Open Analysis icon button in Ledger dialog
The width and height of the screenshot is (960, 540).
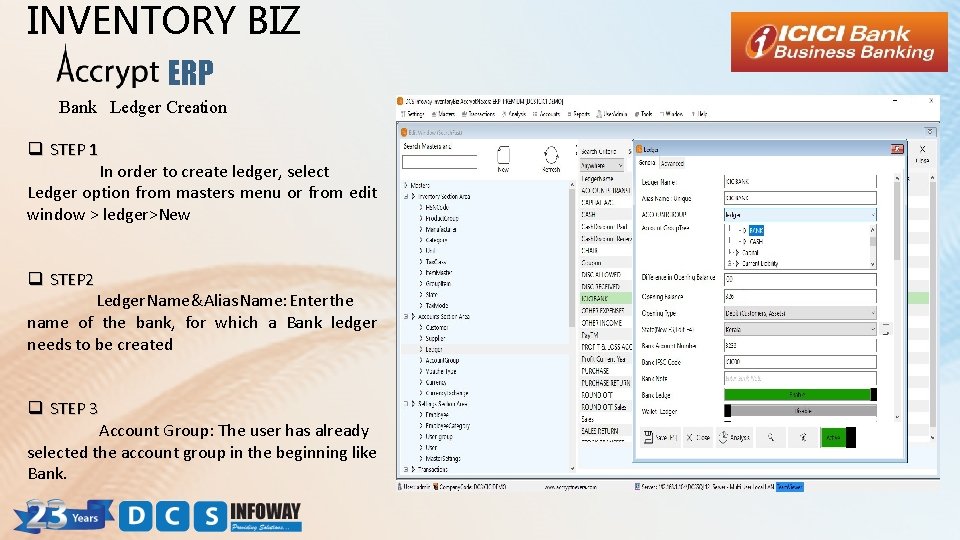[x=734, y=437]
